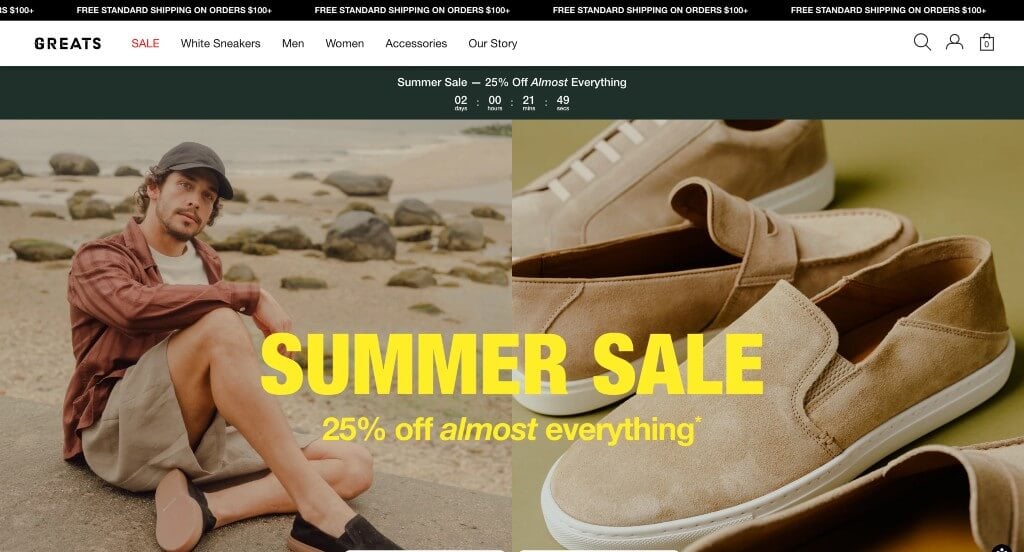This screenshot has width=1024, height=552.
Task: Open the suede slip-on shoes hero image
Action: [x=768, y=335]
